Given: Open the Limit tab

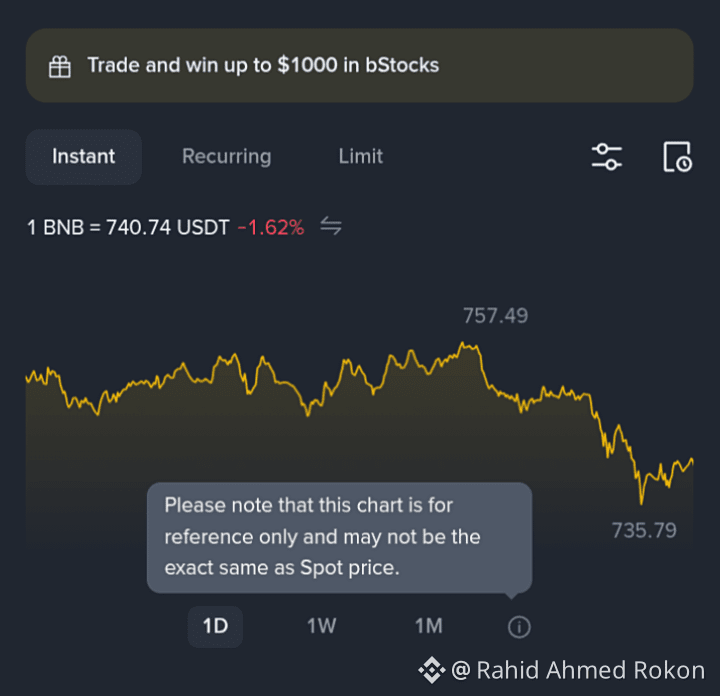Looking at the screenshot, I should [360, 157].
